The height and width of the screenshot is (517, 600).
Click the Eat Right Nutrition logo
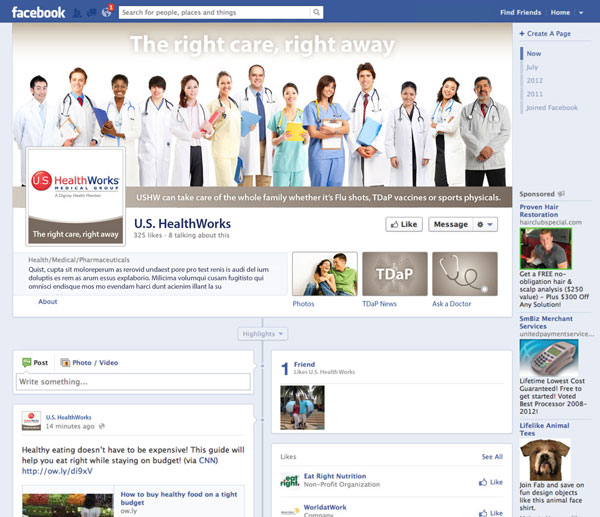[290, 481]
